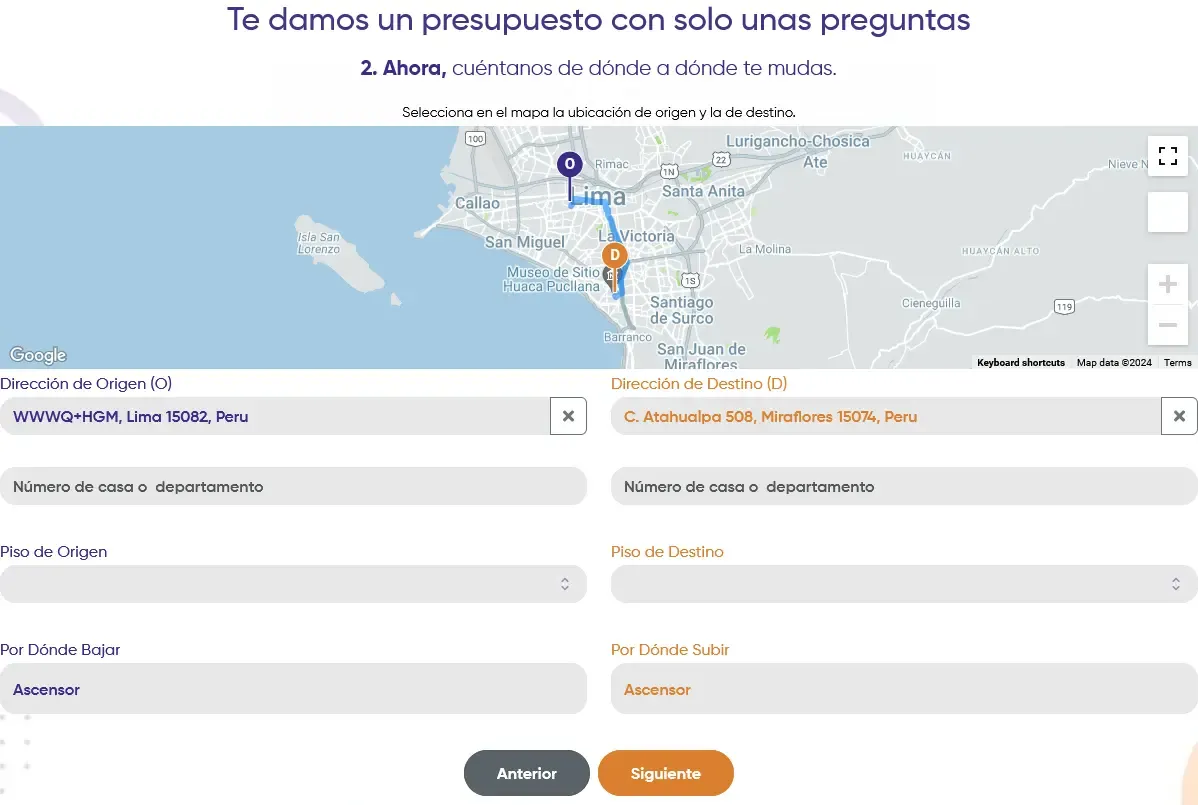1198x805 pixels.
Task: Open the Piso de Origen dropdown
Action: [293, 584]
